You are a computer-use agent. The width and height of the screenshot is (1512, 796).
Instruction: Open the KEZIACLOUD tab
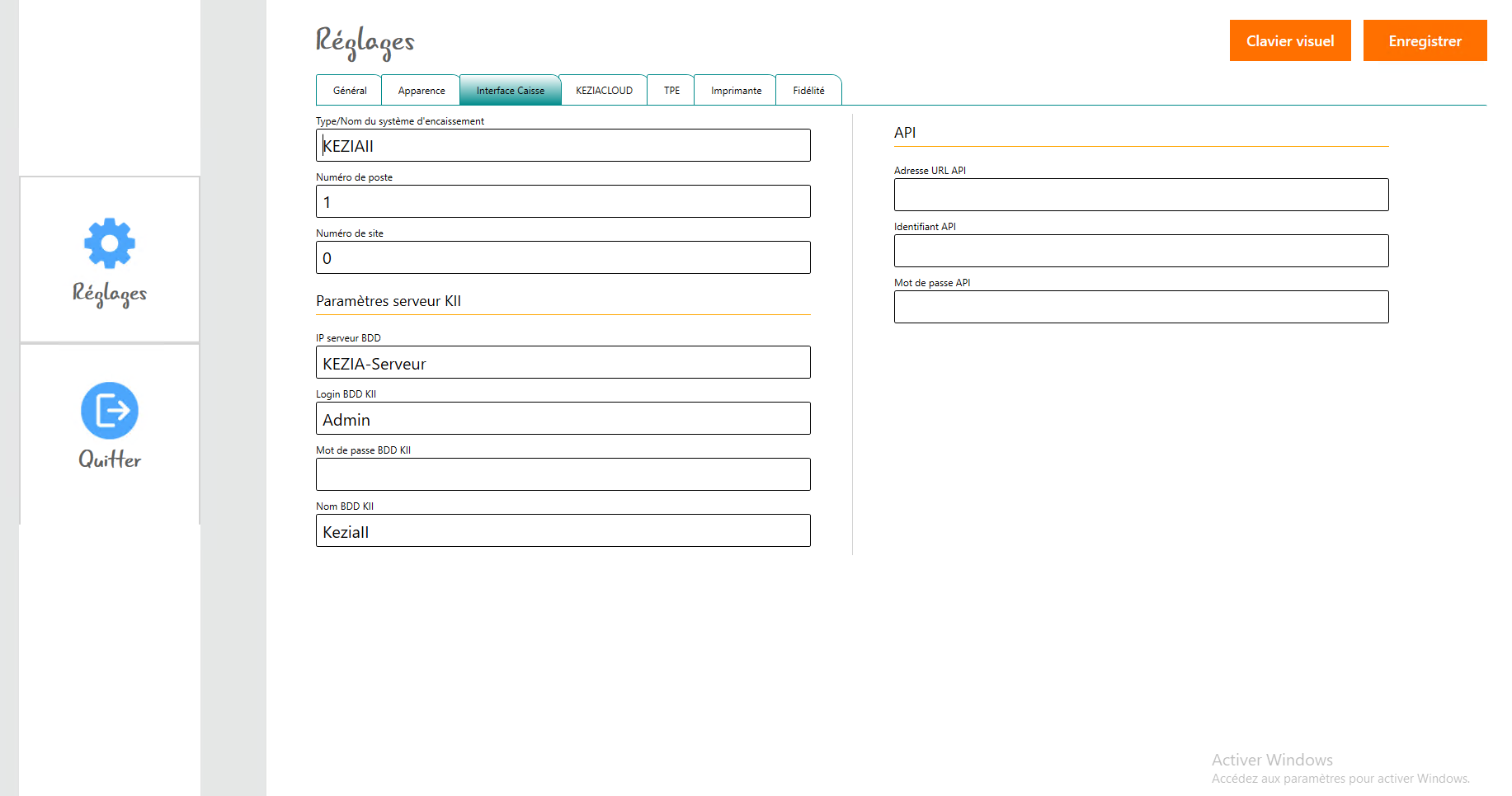(x=604, y=91)
